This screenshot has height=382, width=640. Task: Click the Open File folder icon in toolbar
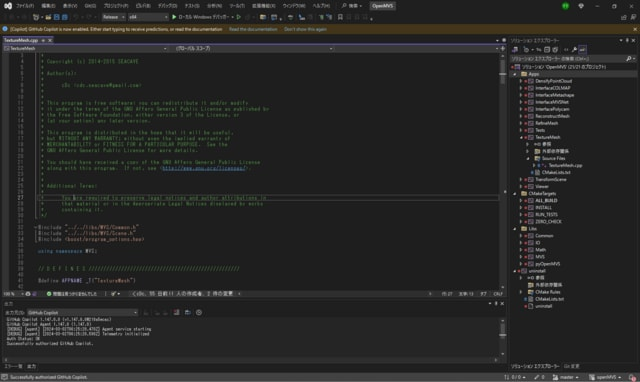(x=48, y=17)
